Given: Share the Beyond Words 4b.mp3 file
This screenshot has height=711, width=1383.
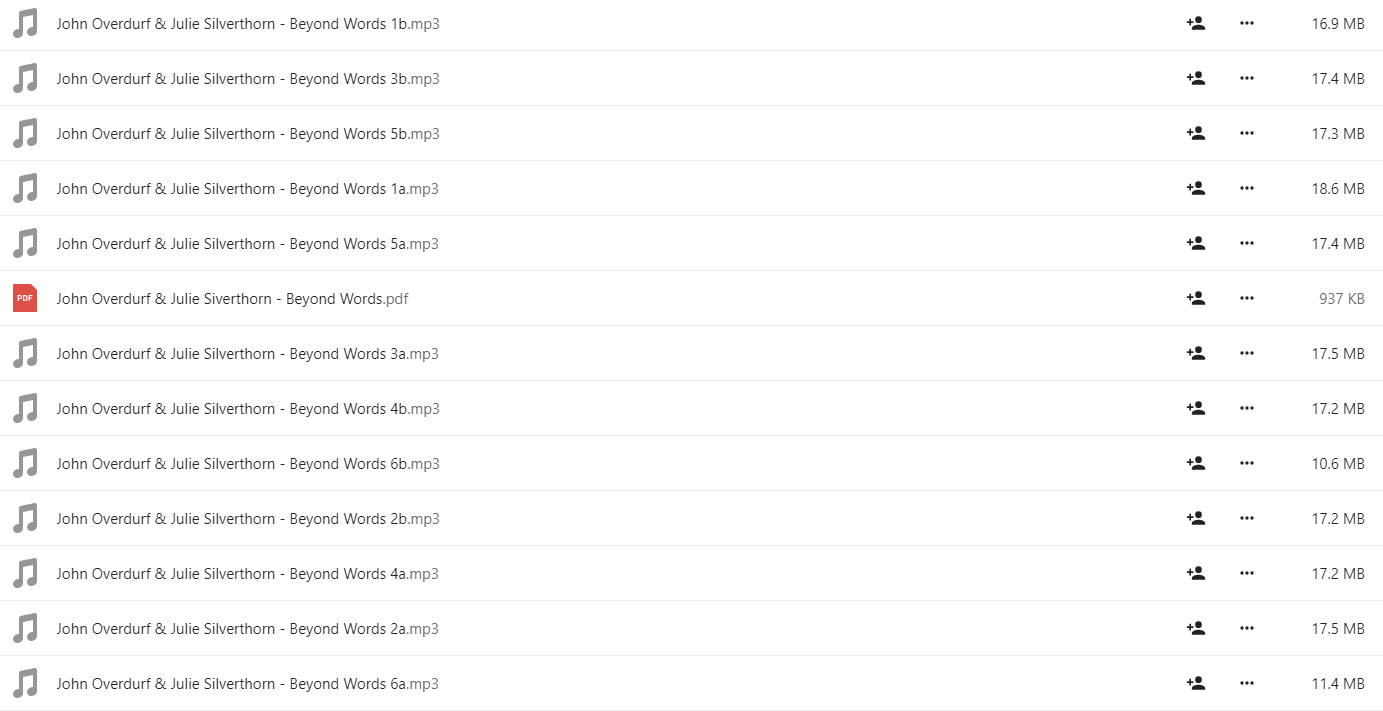Looking at the screenshot, I should coord(1195,408).
